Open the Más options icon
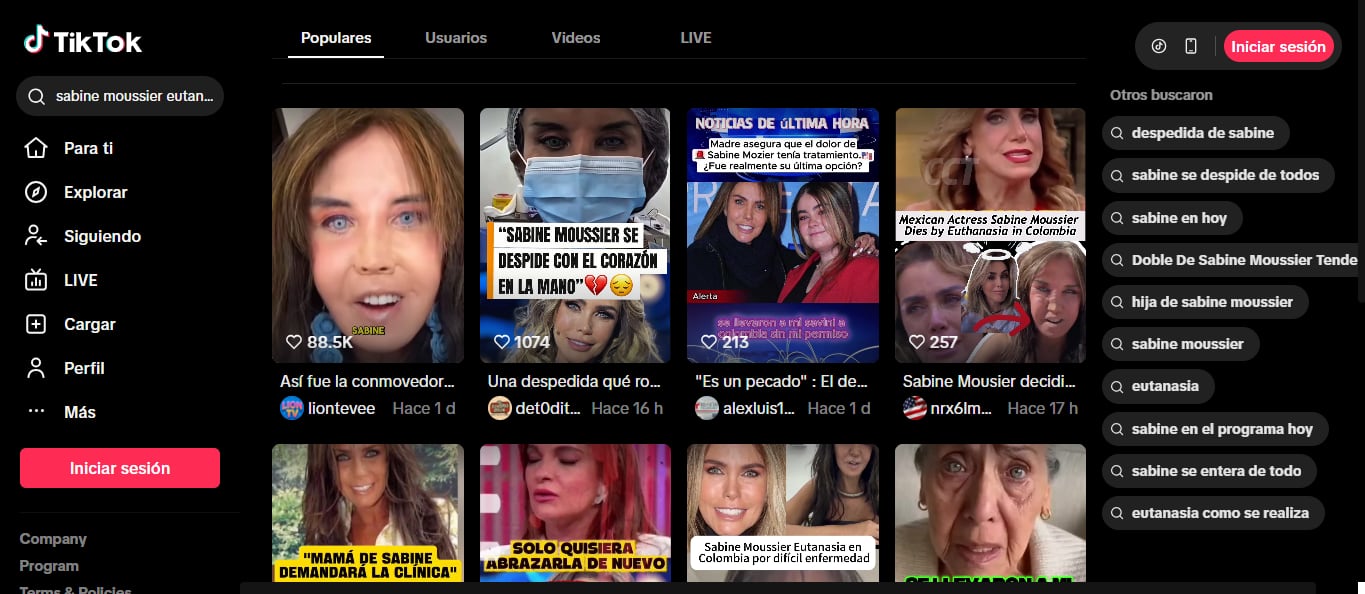 [x=36, y=412]
